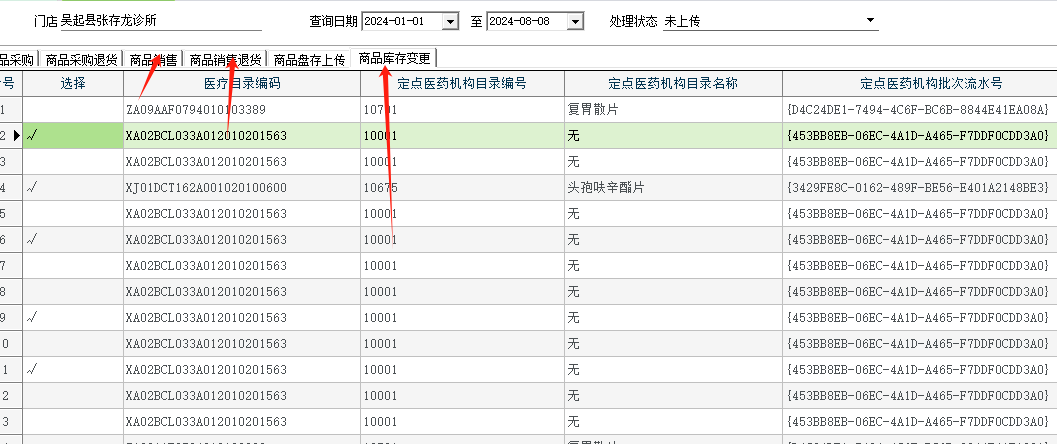
Task: Click the 商品库存变更 tab
Action: click(394, 58)
